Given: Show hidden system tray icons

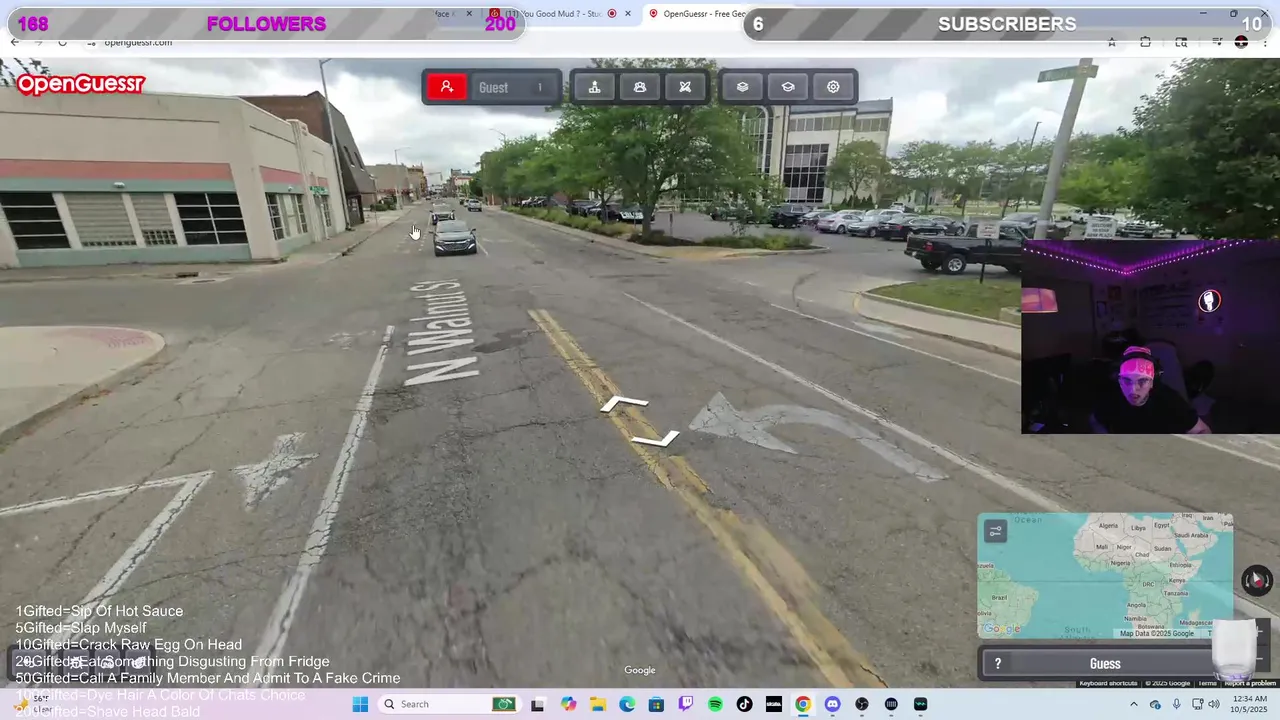Looking at the screenshot, I should pos(1133,704).
